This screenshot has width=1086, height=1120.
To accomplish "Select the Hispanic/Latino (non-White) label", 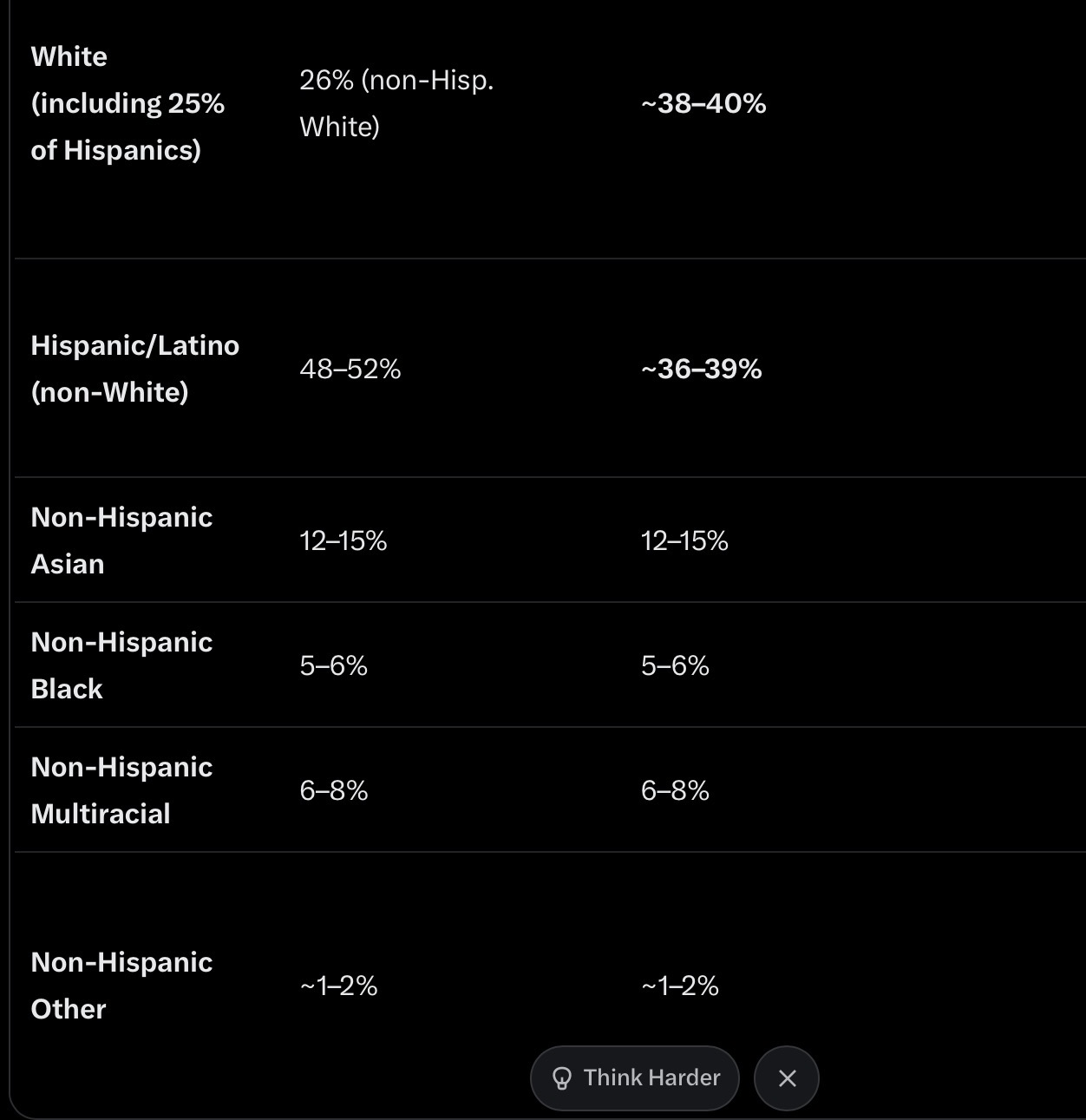I will click(x=134, y=369).
